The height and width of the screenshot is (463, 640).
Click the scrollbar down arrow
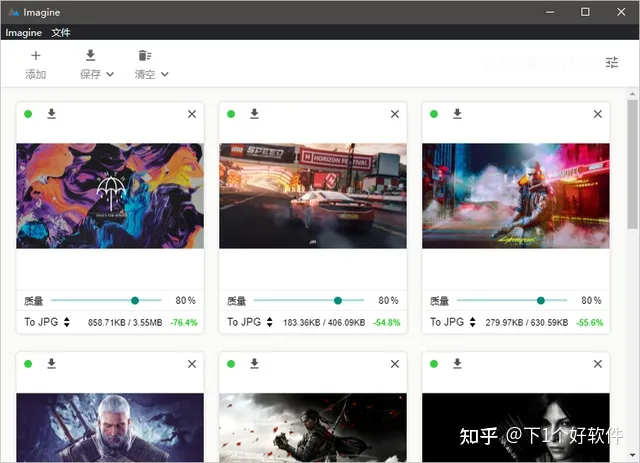[632, 455]
